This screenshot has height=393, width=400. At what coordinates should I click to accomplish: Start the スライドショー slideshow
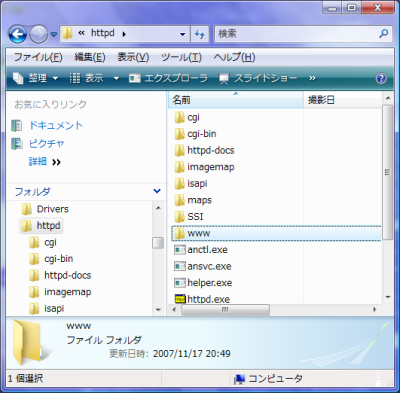258,78
